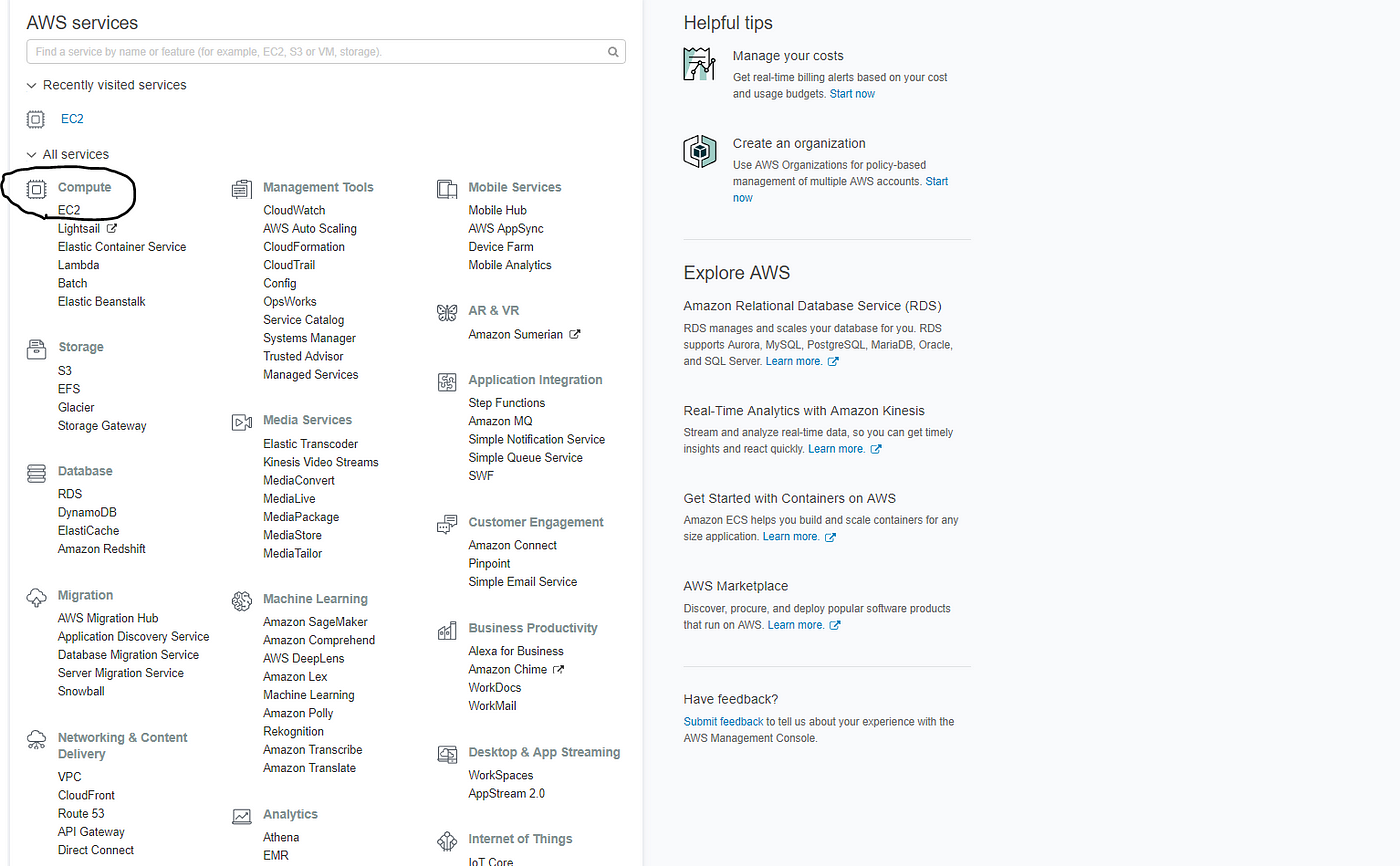
Task: Open Elastic Container Service
Action: click(x=122, y=247)
